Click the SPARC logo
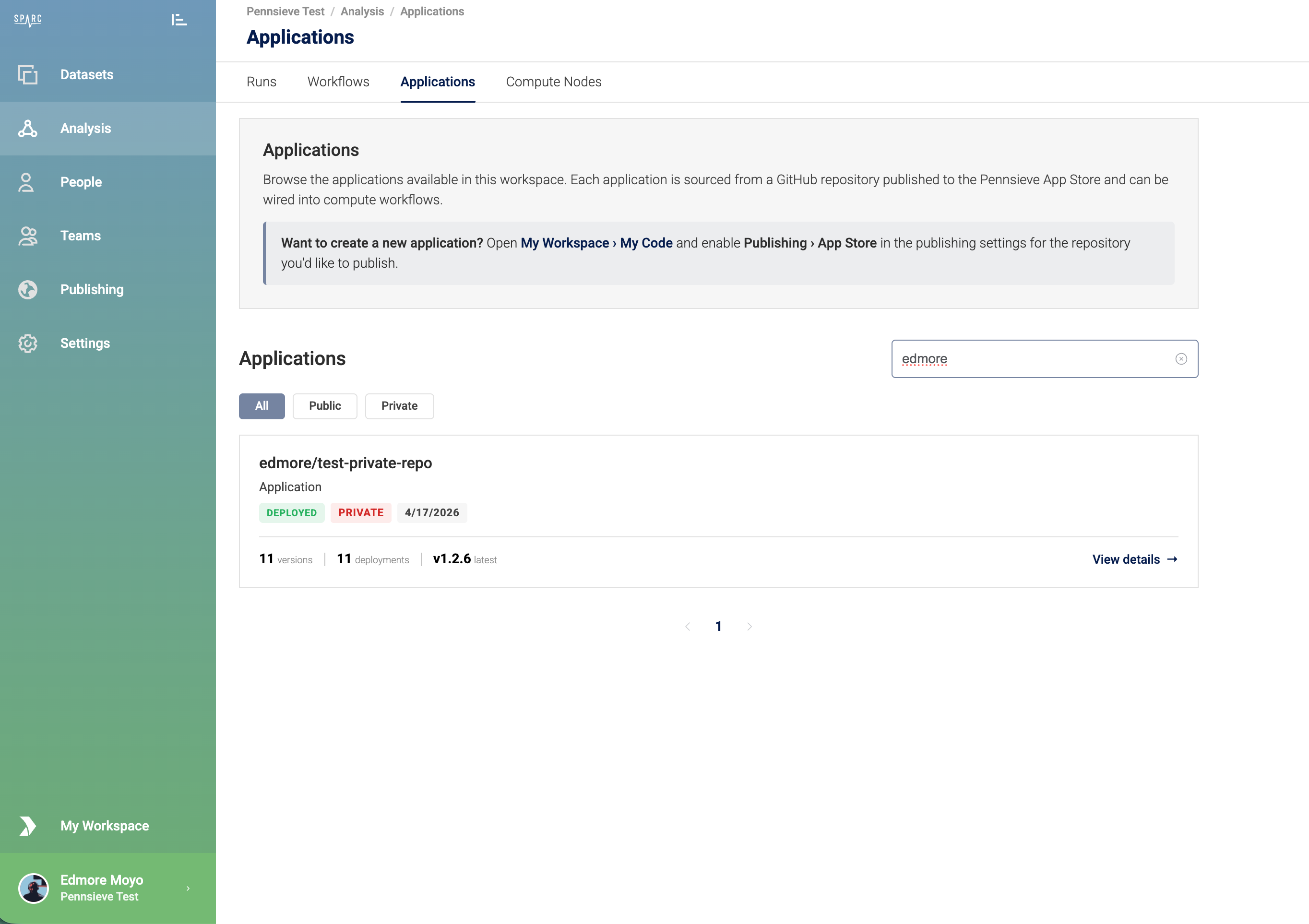The image size is (1309, 924). [28, 20]
